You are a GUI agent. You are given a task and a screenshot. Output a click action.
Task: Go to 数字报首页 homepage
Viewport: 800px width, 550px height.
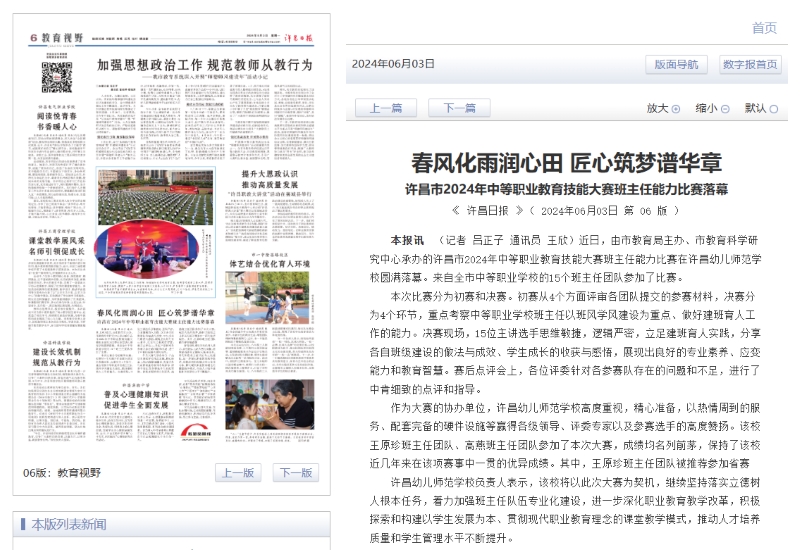[750, 65]
